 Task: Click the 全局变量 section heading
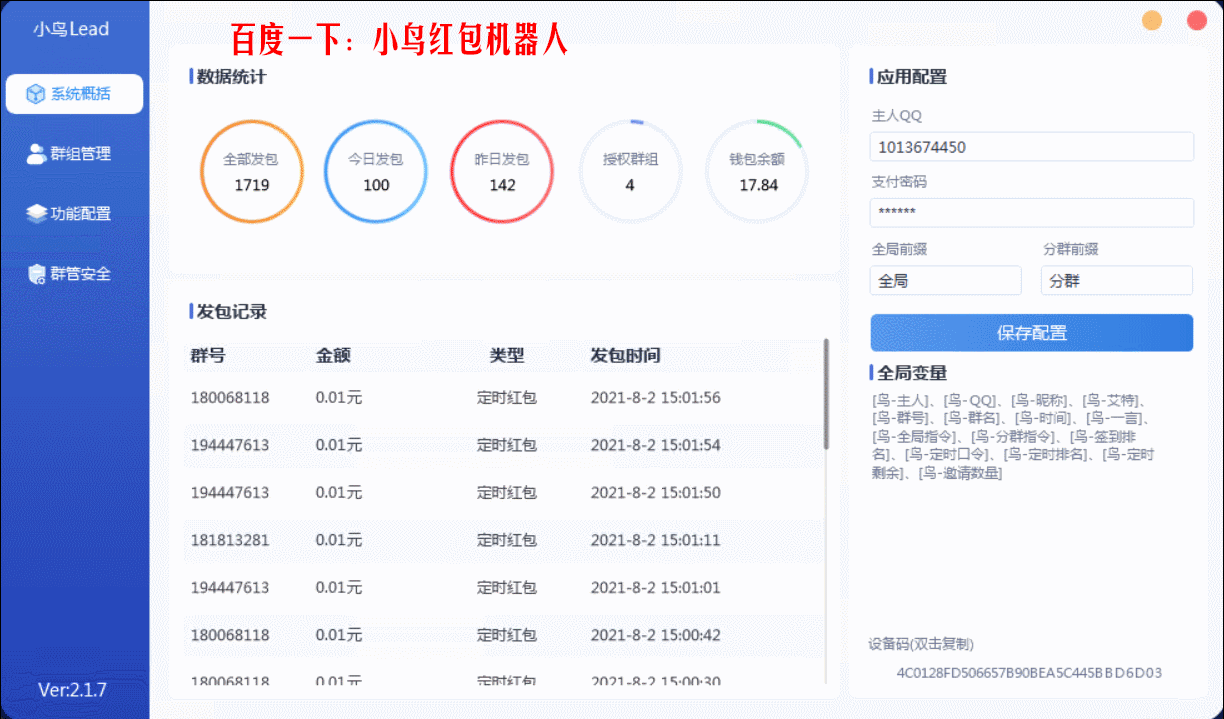[x=912, y=373]
